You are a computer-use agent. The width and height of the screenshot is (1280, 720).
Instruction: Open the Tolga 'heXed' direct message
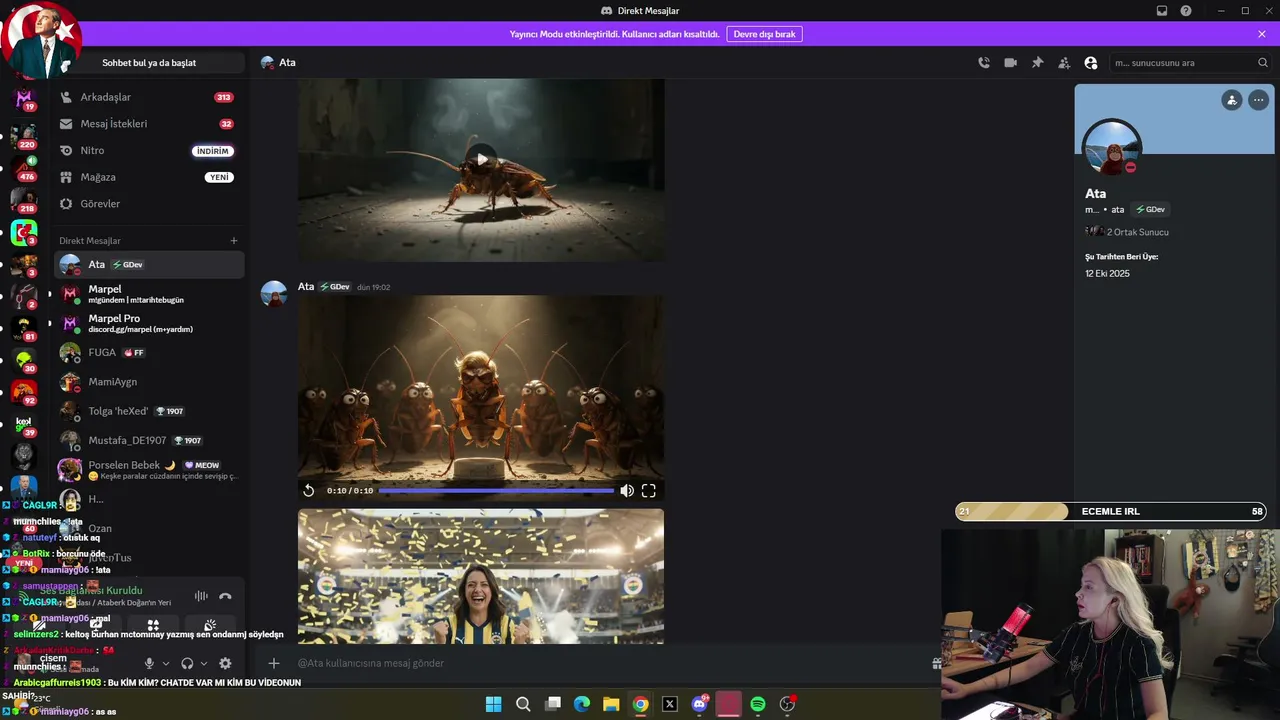click(149, 411)
